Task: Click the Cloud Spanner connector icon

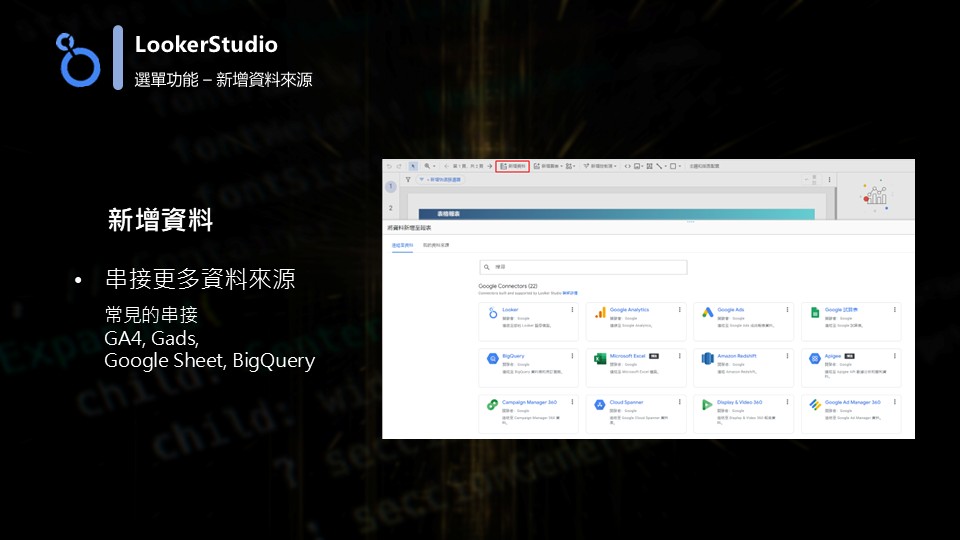Action: point(600,405)
